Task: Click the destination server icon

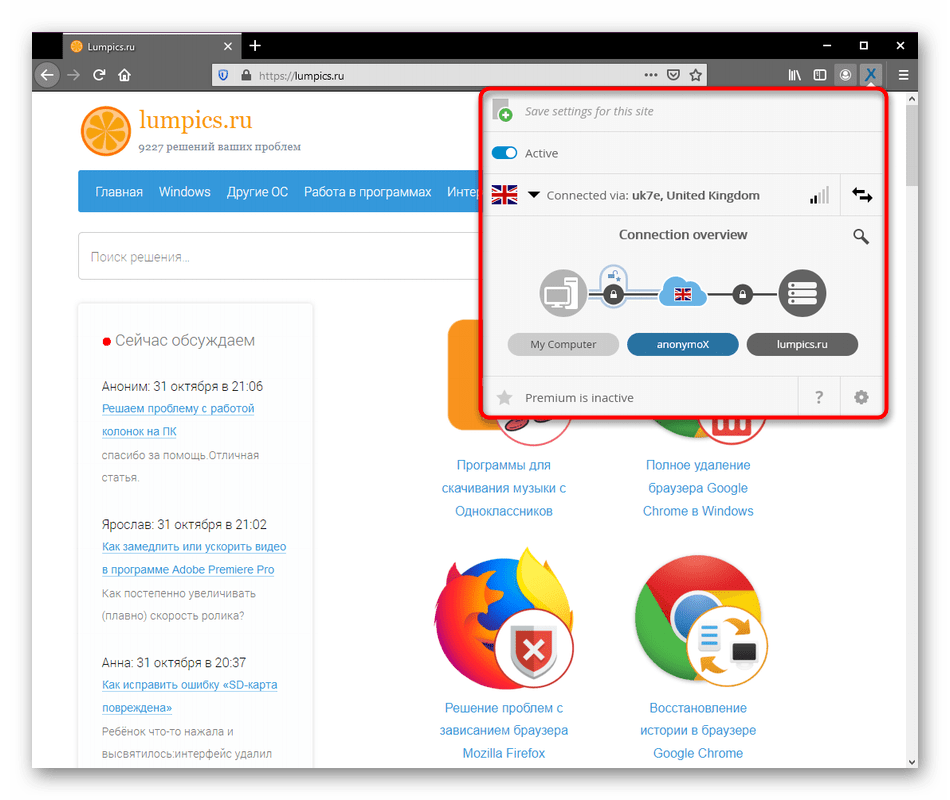Action: tap(802, 293)
